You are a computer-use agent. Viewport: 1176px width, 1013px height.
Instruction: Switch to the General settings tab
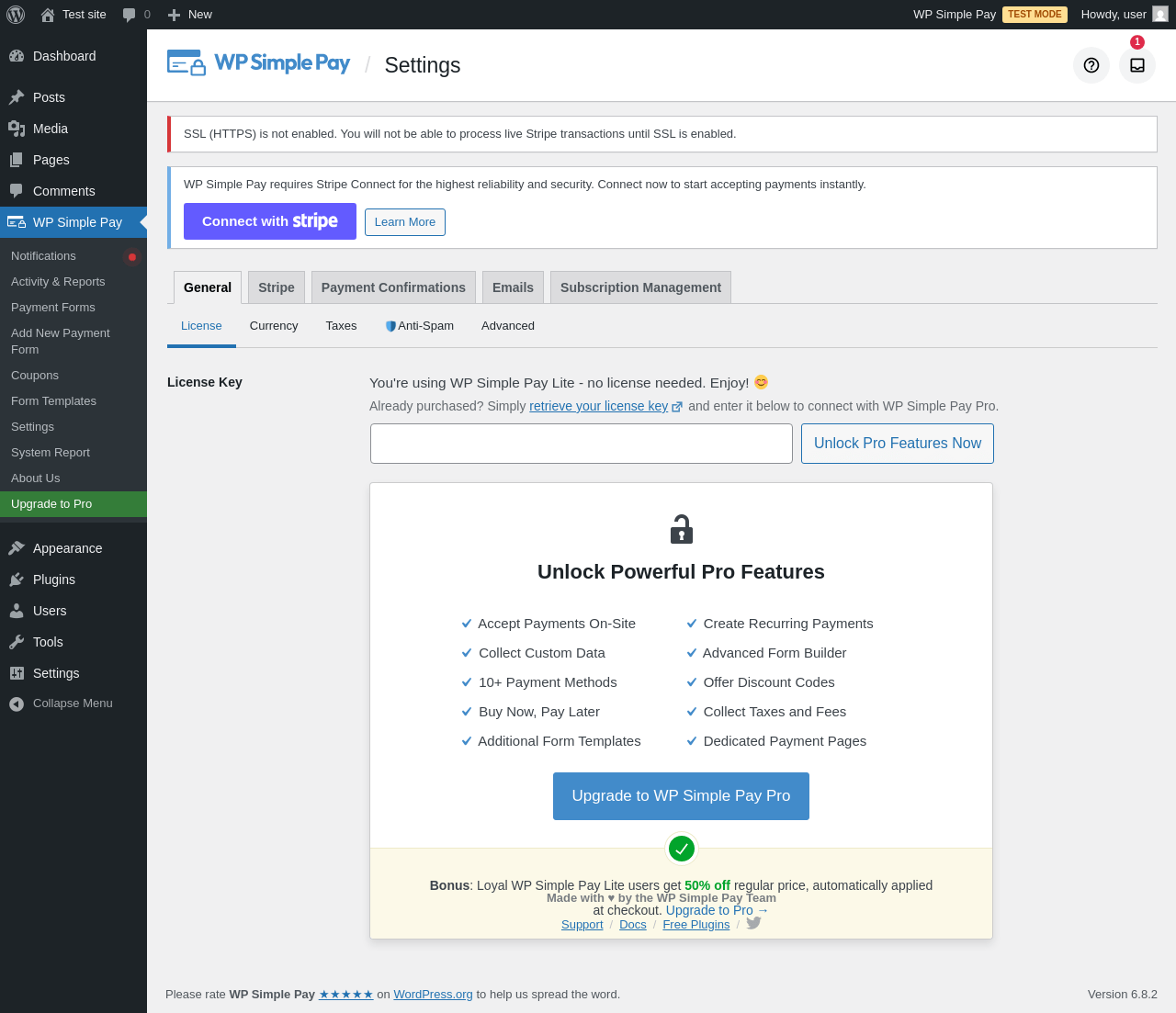point(208,287)
